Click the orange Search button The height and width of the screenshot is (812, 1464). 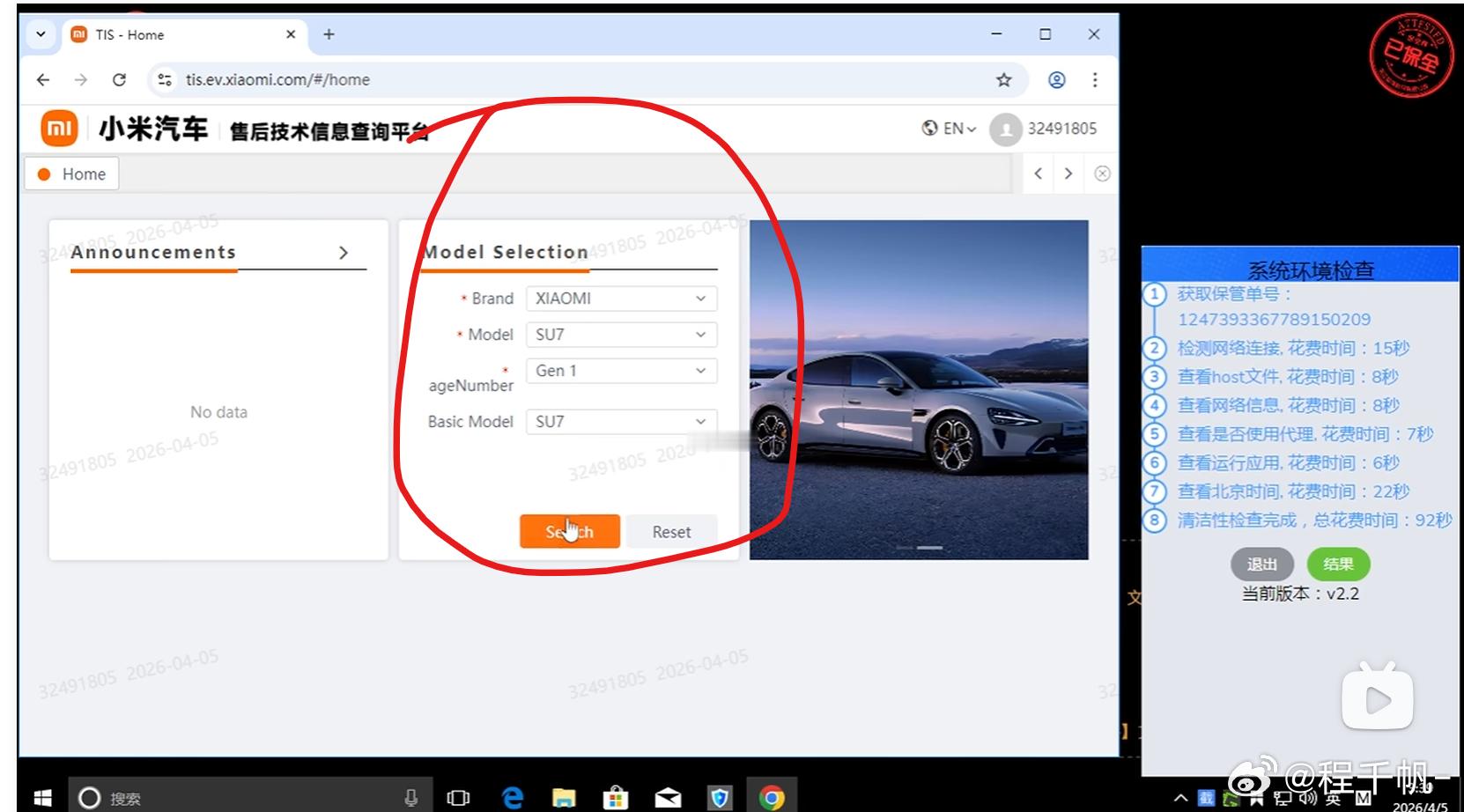(x=570, y=532)
